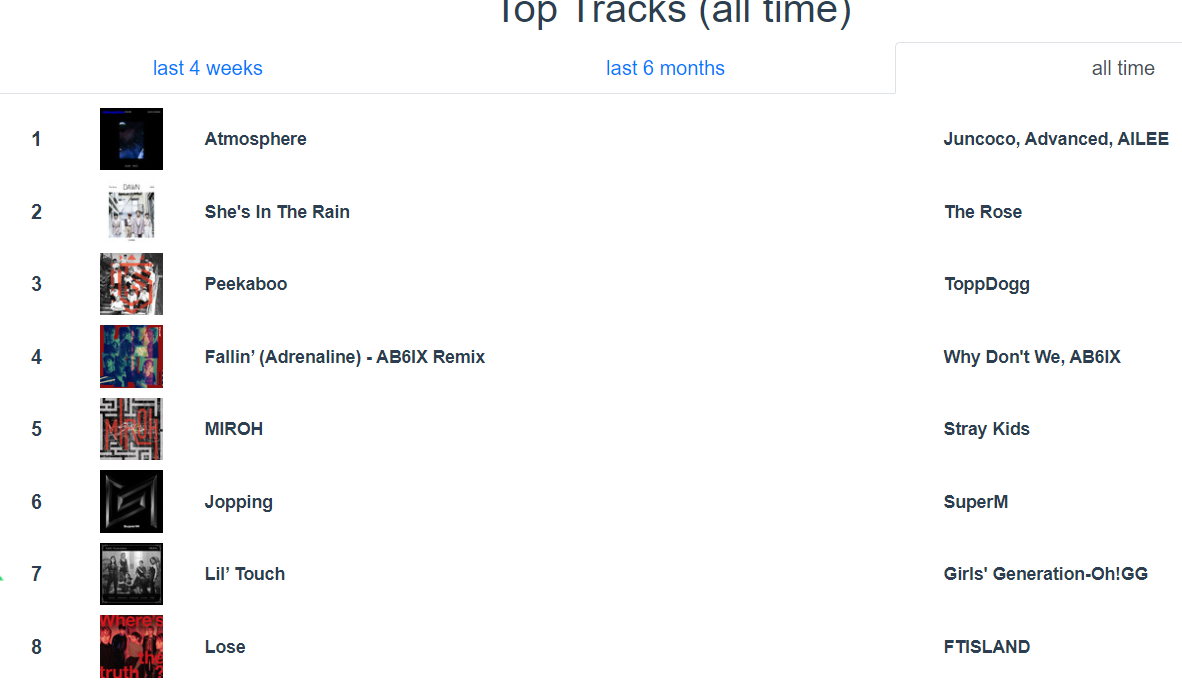Image resolution: width=1182 pixels, height=683 pixels.
Task: Click the Lose album cover image
Action: click(131, 647)
